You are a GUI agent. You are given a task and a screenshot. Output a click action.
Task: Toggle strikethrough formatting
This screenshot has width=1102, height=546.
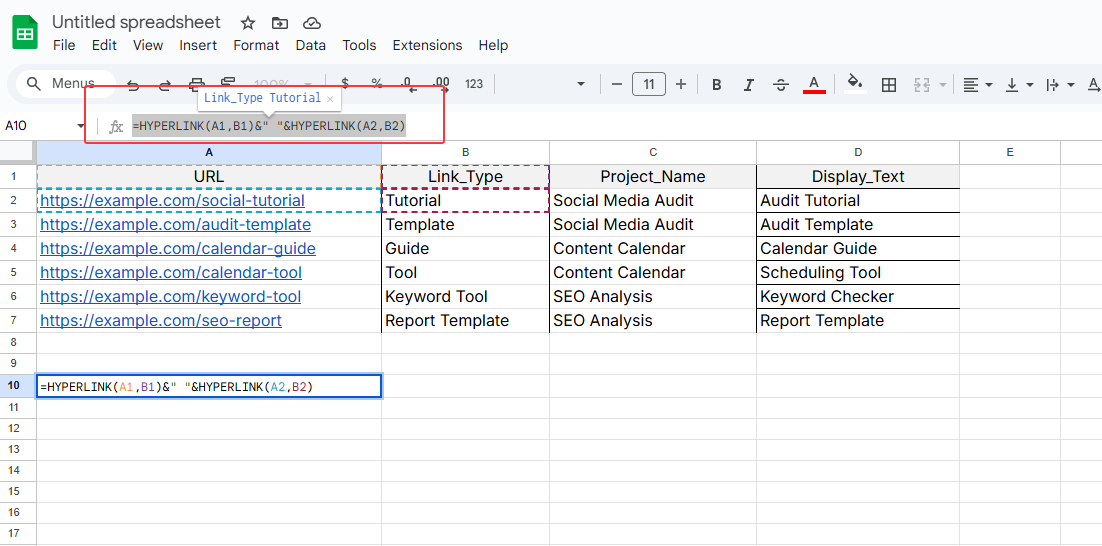[781, 85]
